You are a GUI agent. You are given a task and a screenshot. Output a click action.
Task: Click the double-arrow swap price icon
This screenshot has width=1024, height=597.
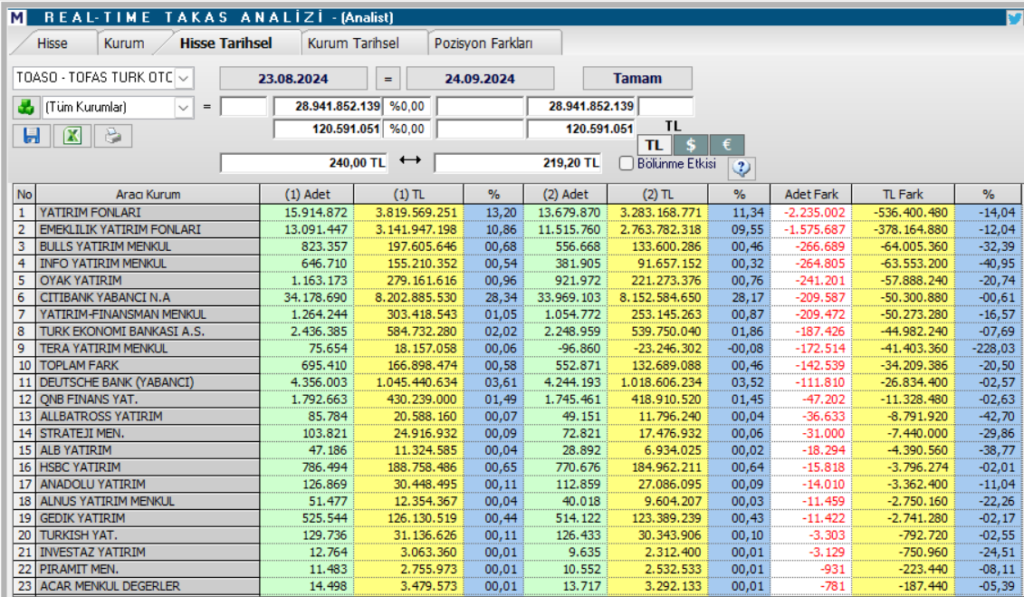coord(410,160)
